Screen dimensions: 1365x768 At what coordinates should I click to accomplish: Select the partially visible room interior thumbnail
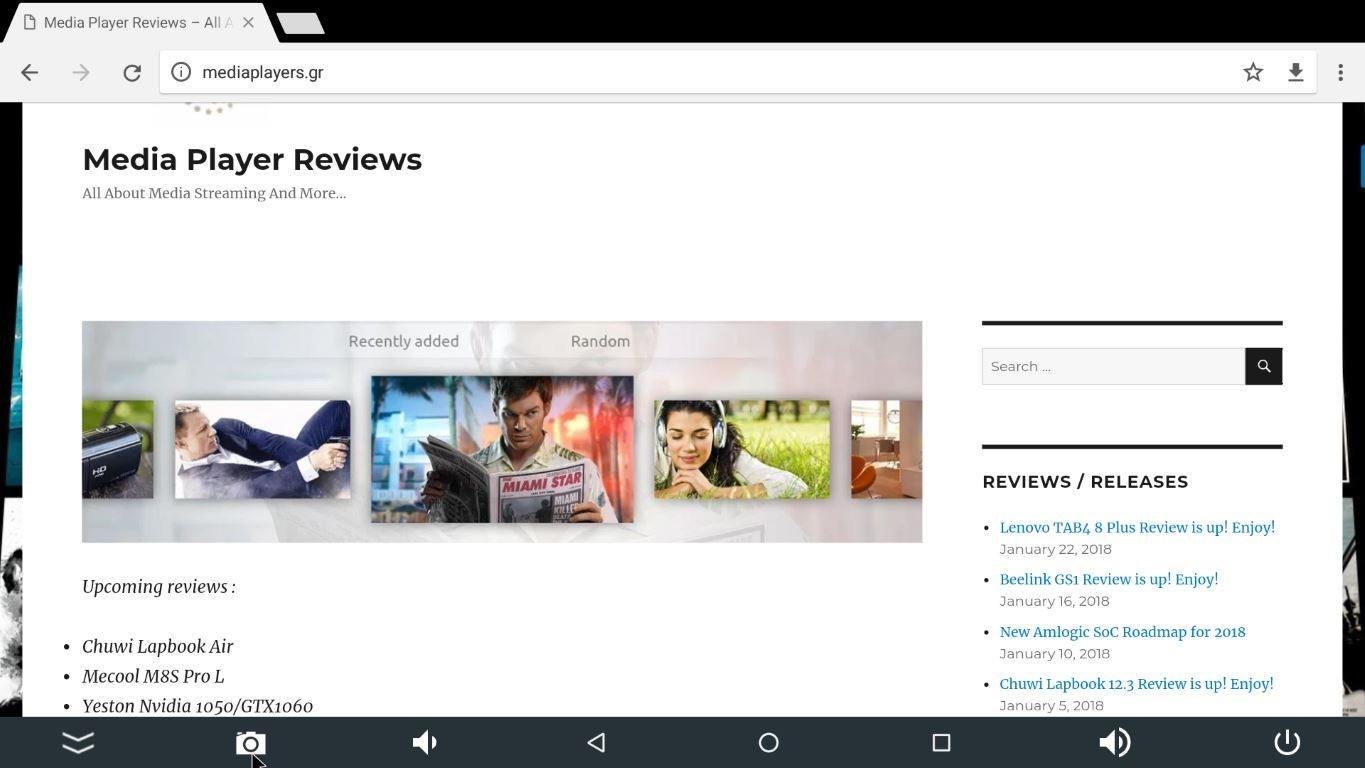pyautogui.click(x=886, y=449)
